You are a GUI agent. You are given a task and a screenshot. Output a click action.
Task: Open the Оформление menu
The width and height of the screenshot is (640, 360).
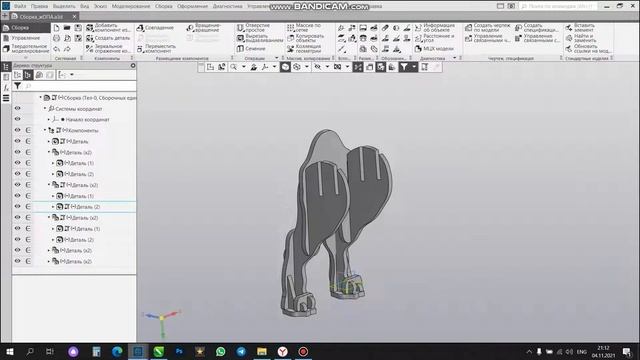click(192, 6)
